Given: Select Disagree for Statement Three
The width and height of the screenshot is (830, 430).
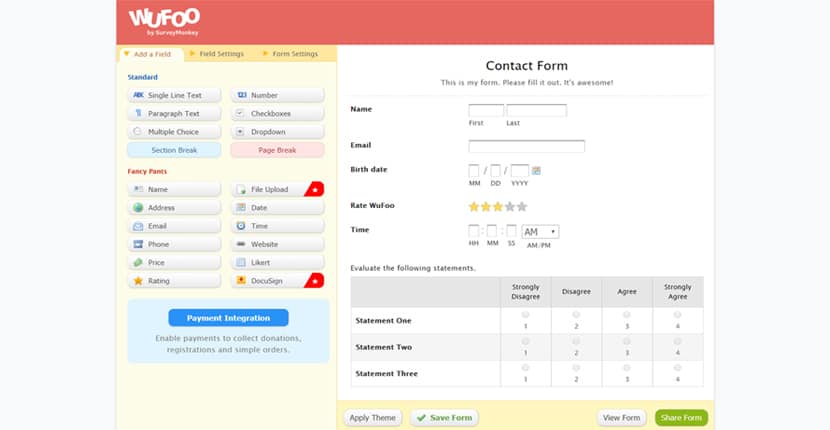Looking at the screenshot, I should [x=576, y=368].
